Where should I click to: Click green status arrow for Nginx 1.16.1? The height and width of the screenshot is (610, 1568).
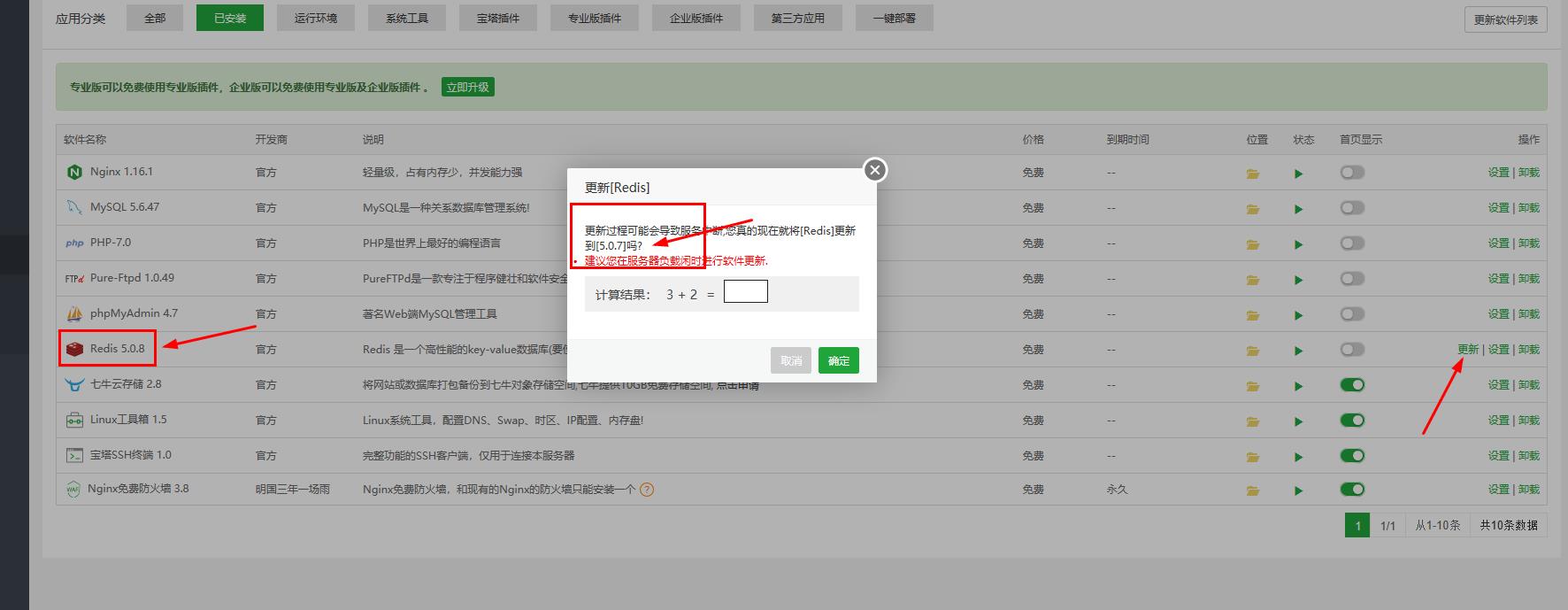pos(1298,174)
